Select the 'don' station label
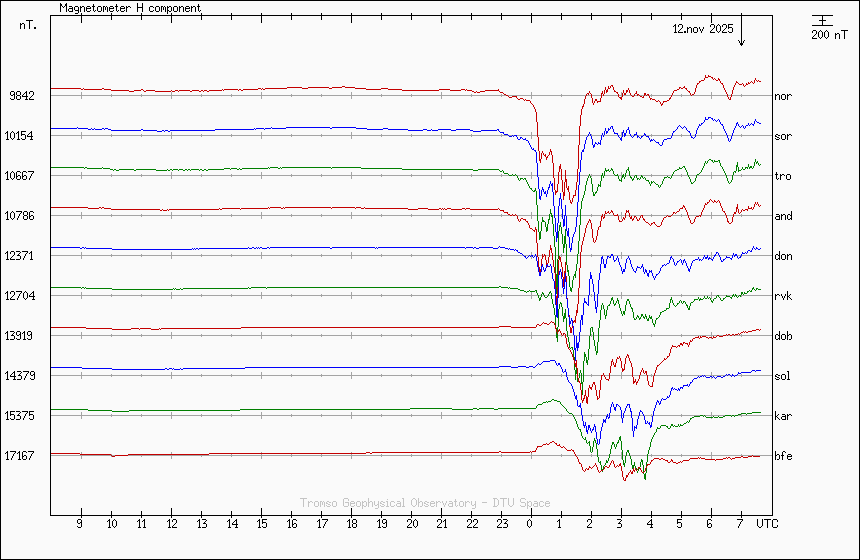Screen dimensions: 860x560 coord(783,256)
